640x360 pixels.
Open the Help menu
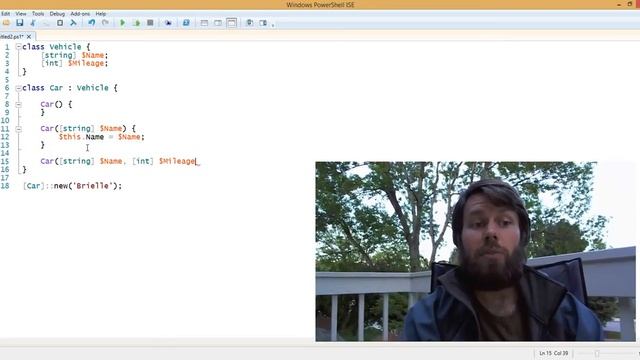(x=101, y=14)
